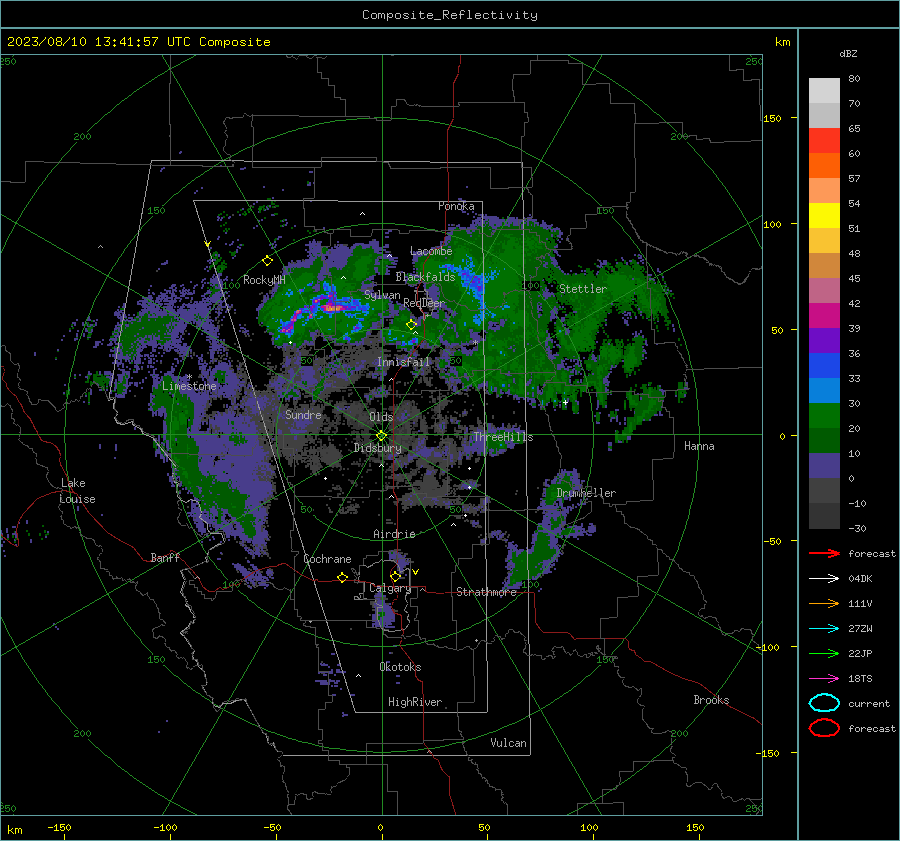Select the red 60–65 dBZ color swatch
The height and width of the screenshot is (841, 900).
click(x=824, y=140)
